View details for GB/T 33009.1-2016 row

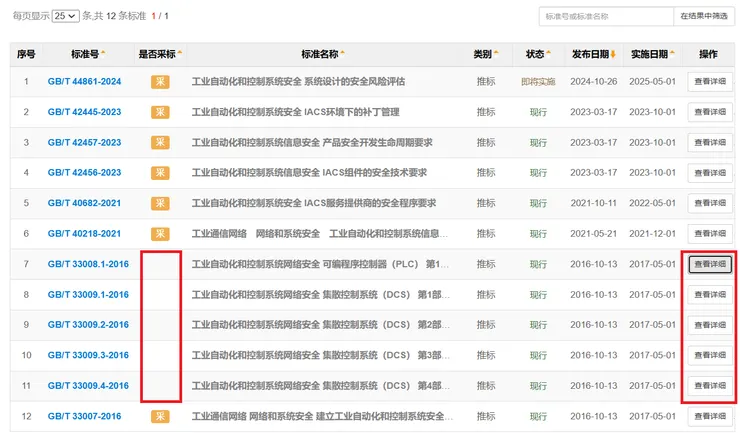(x=710, y=295)
